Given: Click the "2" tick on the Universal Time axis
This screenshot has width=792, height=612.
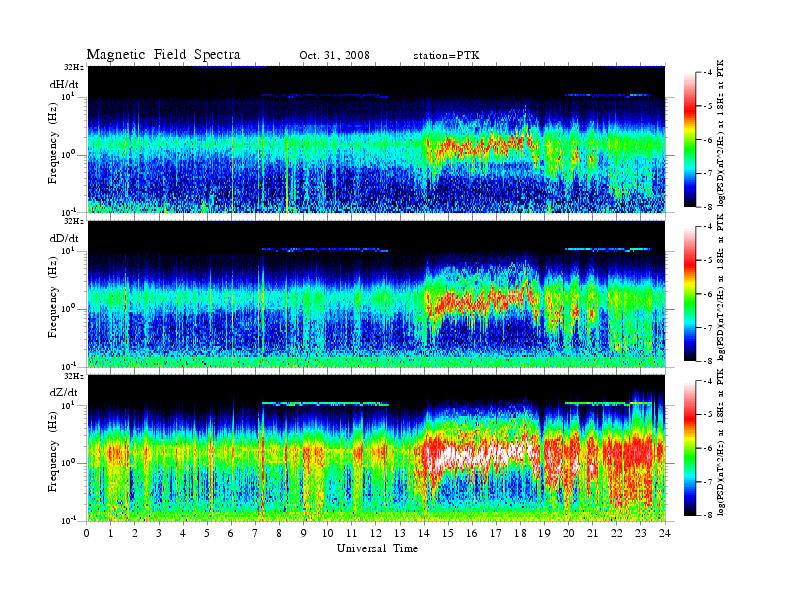Looking at the screenshot, I should [135, 533].
